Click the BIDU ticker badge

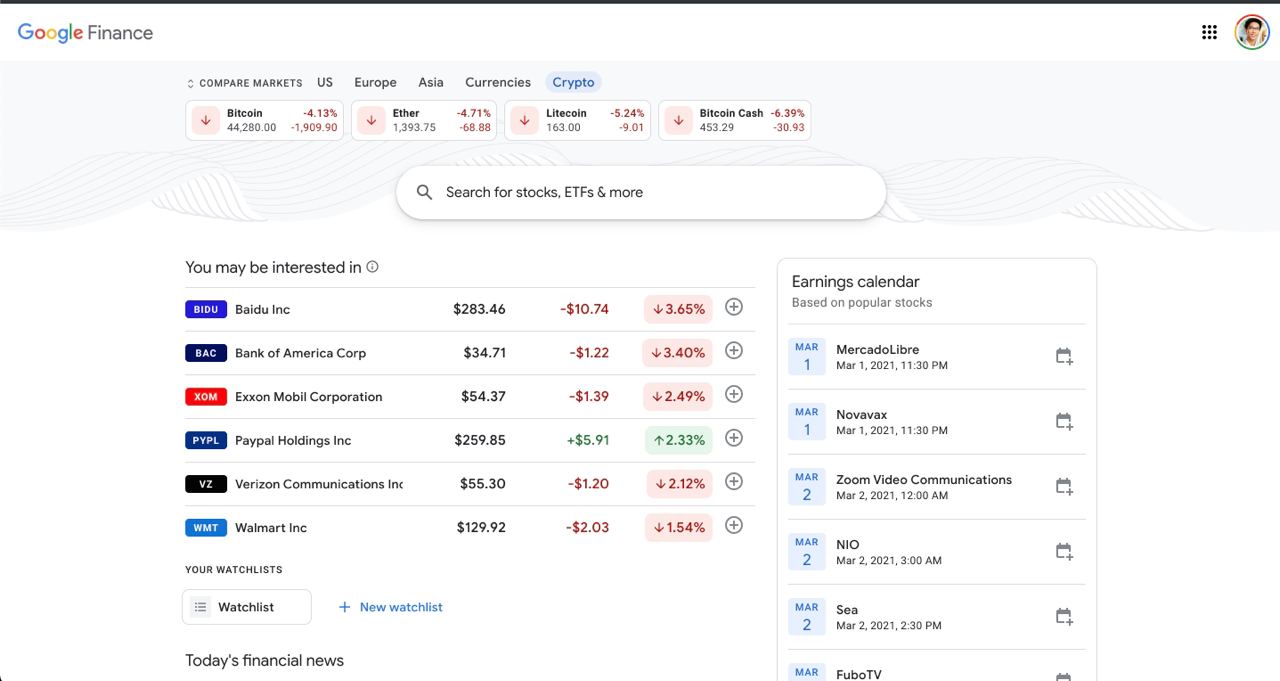pos(206,310)
